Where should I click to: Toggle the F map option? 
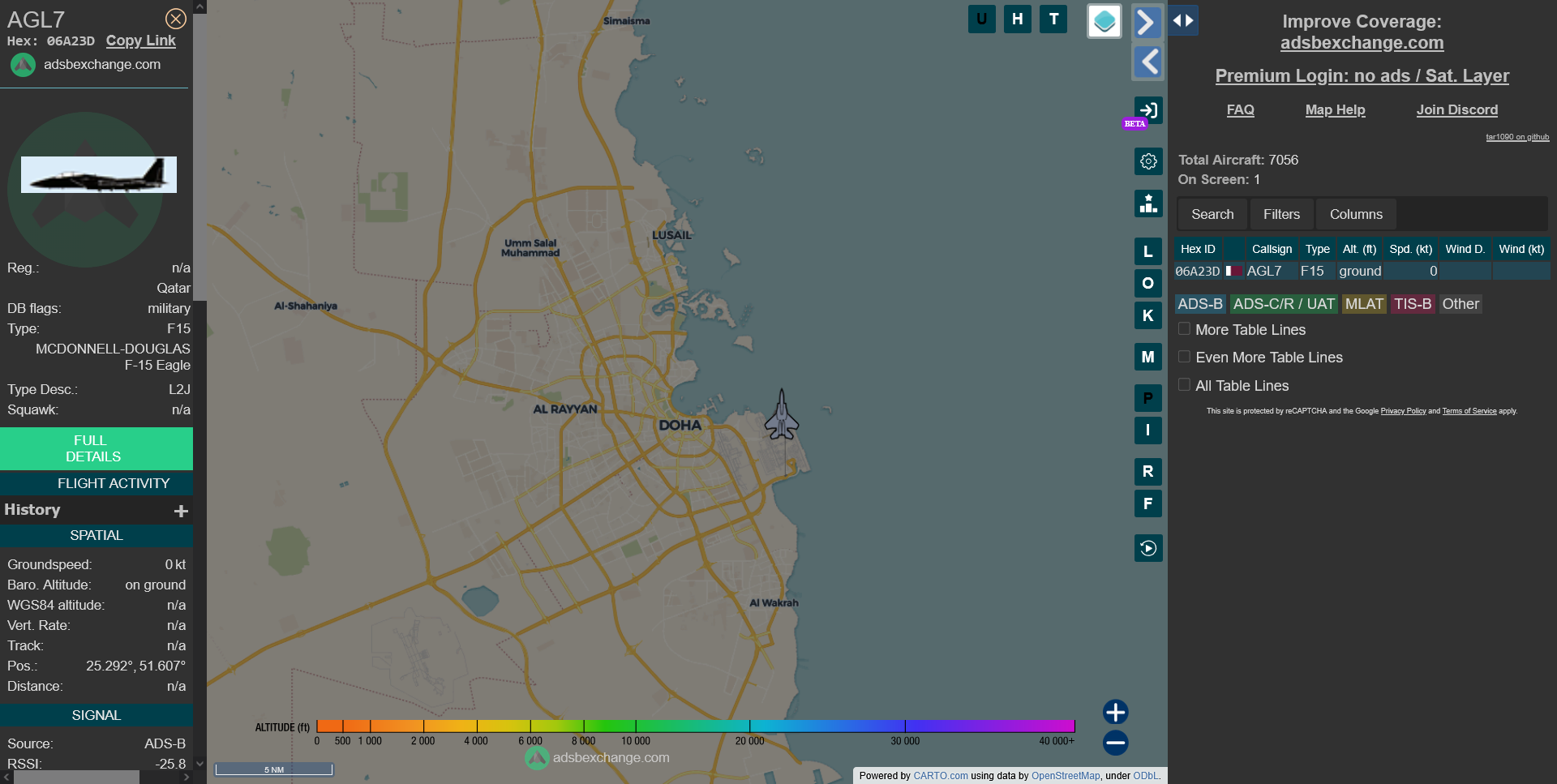1147,503
